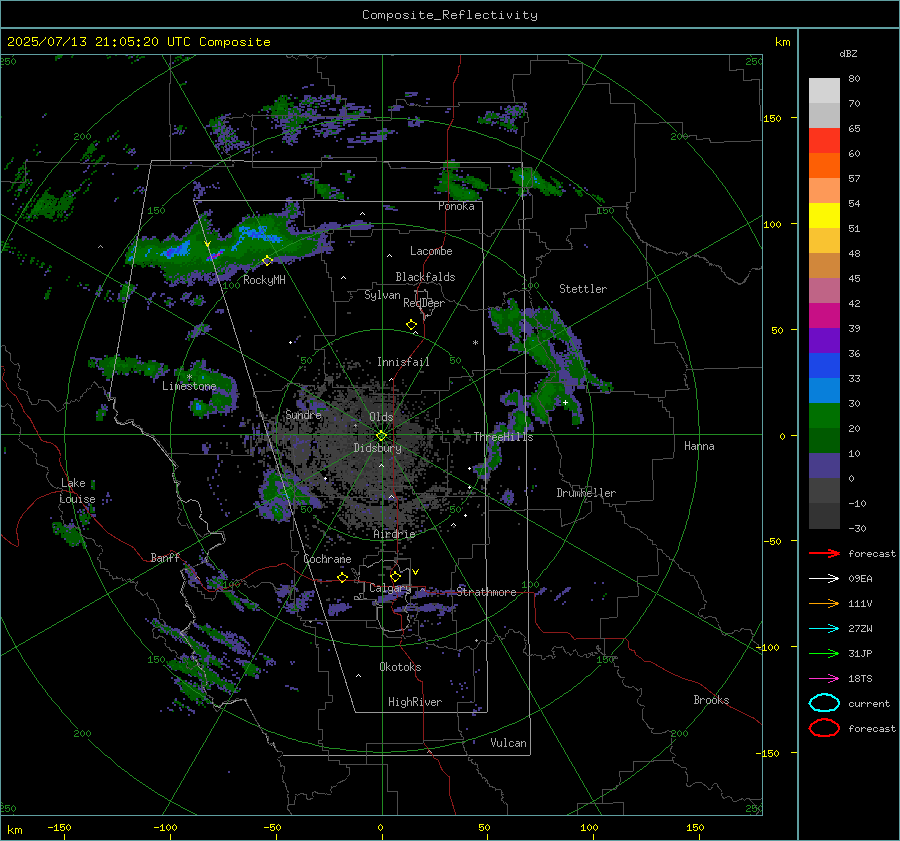Click the Cochrane label
Viewport: 900px width, 841px height.
point(327,559)
